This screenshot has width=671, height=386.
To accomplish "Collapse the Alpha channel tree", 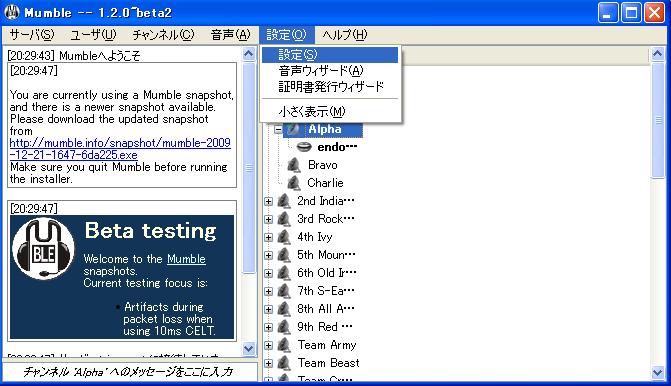I will (x=278, y=129).
